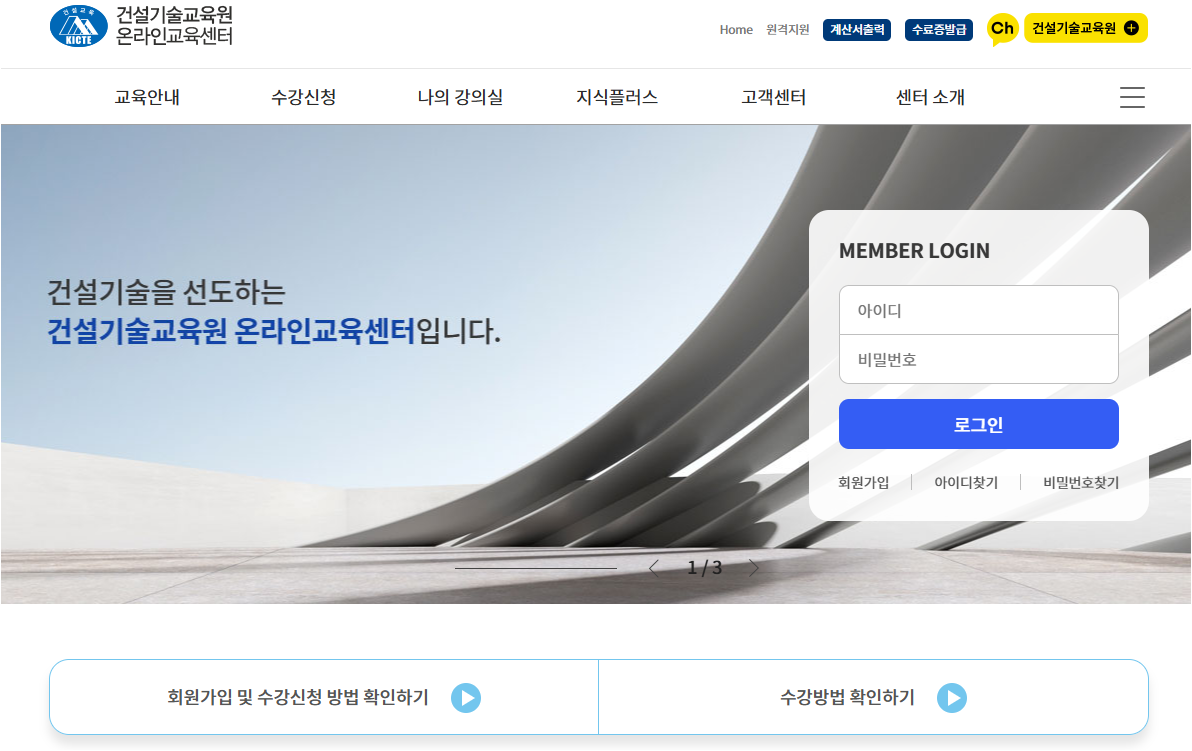Viewport: 1192px width, 751px height.
Task: Open the 센터 소개 menu
Action: [x=930, y=97]
